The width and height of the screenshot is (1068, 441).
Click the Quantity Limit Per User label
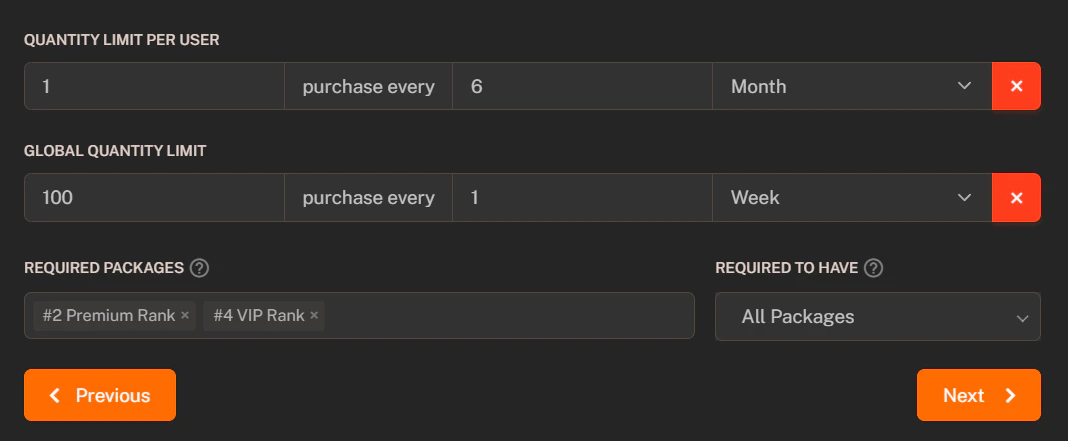tap(121, 40)
